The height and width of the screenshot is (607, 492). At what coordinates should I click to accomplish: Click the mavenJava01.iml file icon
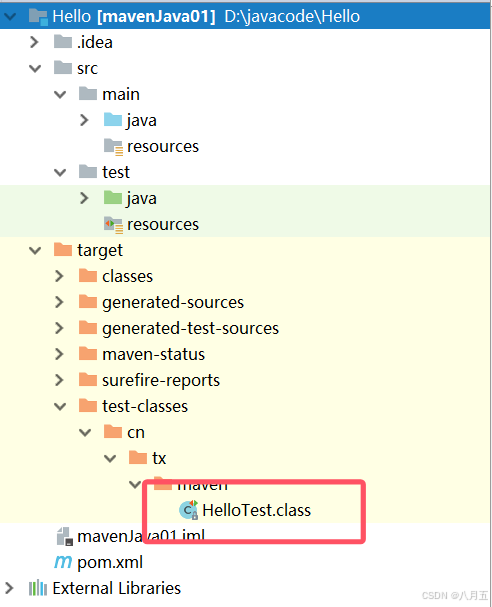point(65,537)
